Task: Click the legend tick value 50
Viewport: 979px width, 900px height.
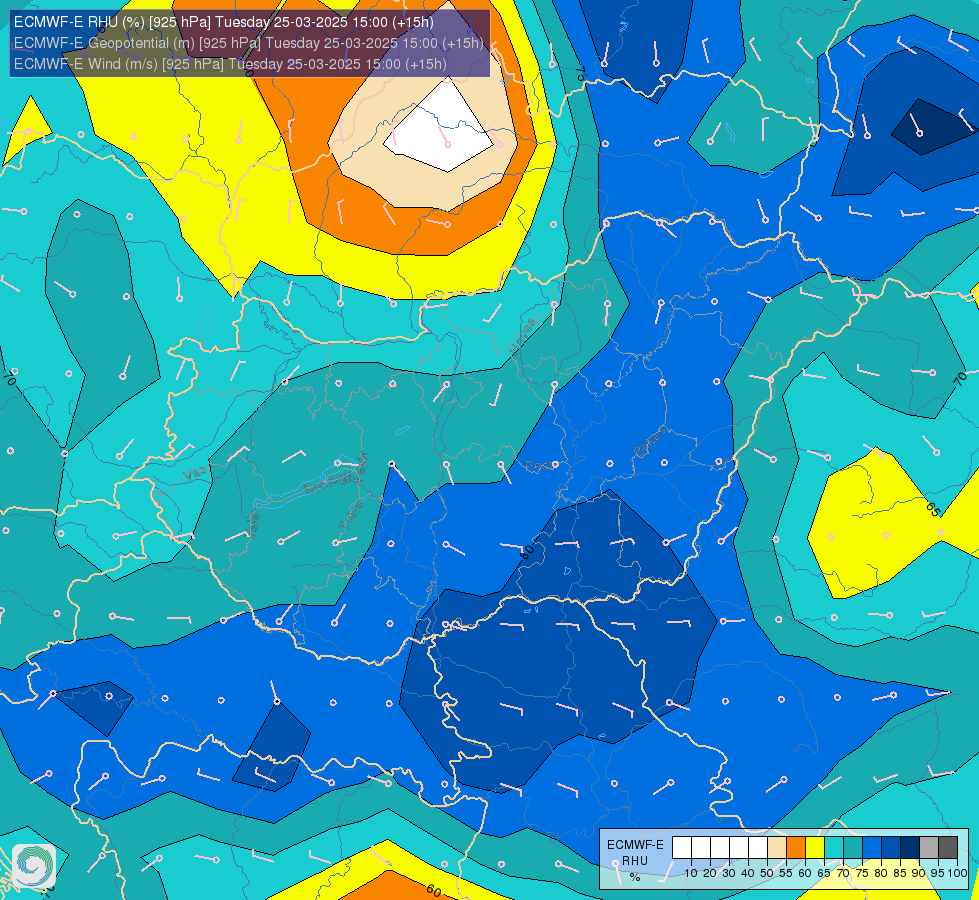Action: point(767,873)
